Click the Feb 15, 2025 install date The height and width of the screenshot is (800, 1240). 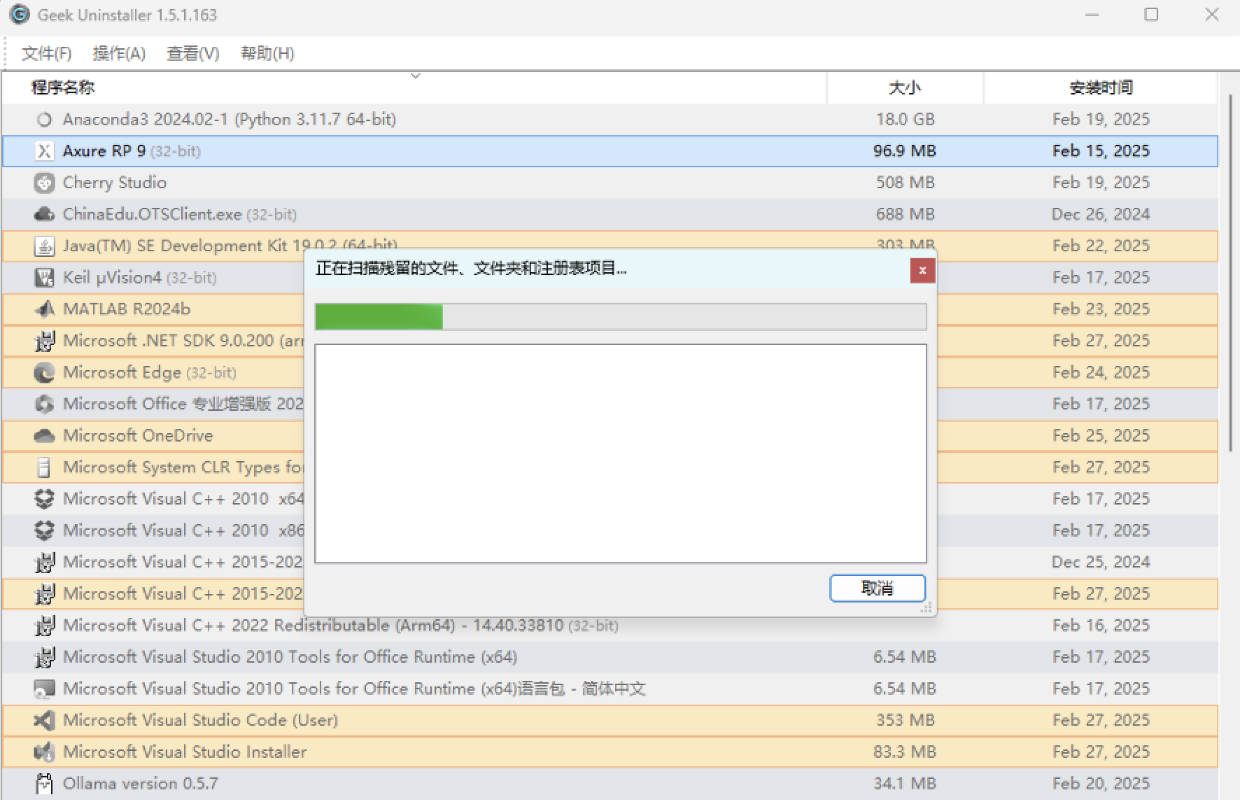1101,151
